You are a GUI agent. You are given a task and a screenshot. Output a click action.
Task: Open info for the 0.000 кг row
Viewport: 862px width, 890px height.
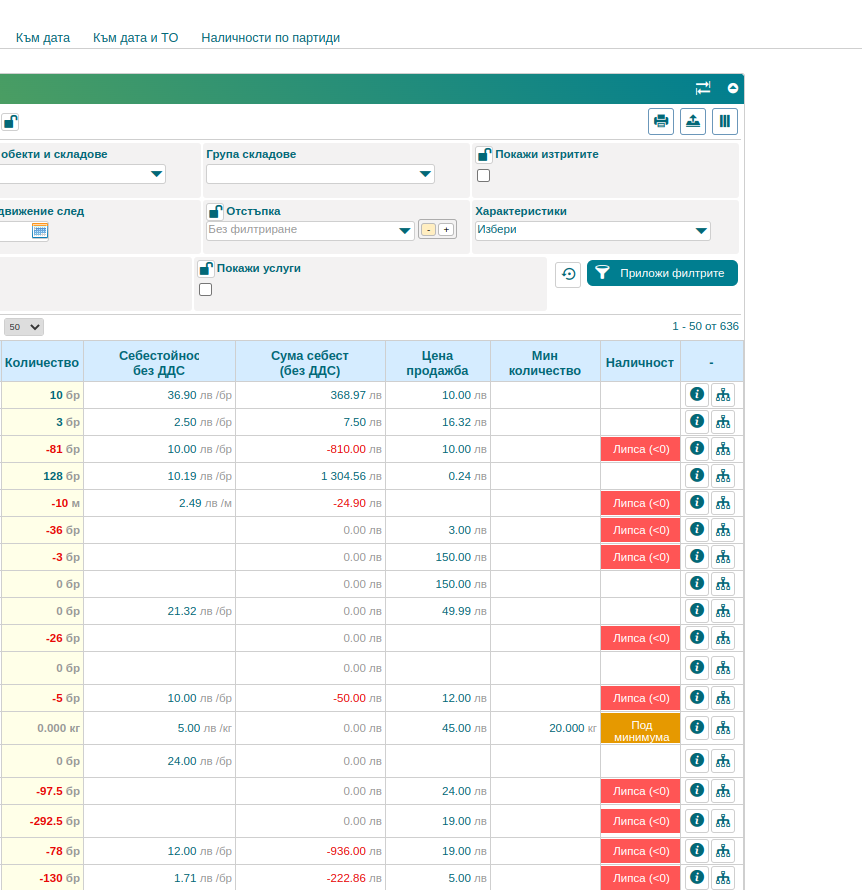tap(697, 728)
